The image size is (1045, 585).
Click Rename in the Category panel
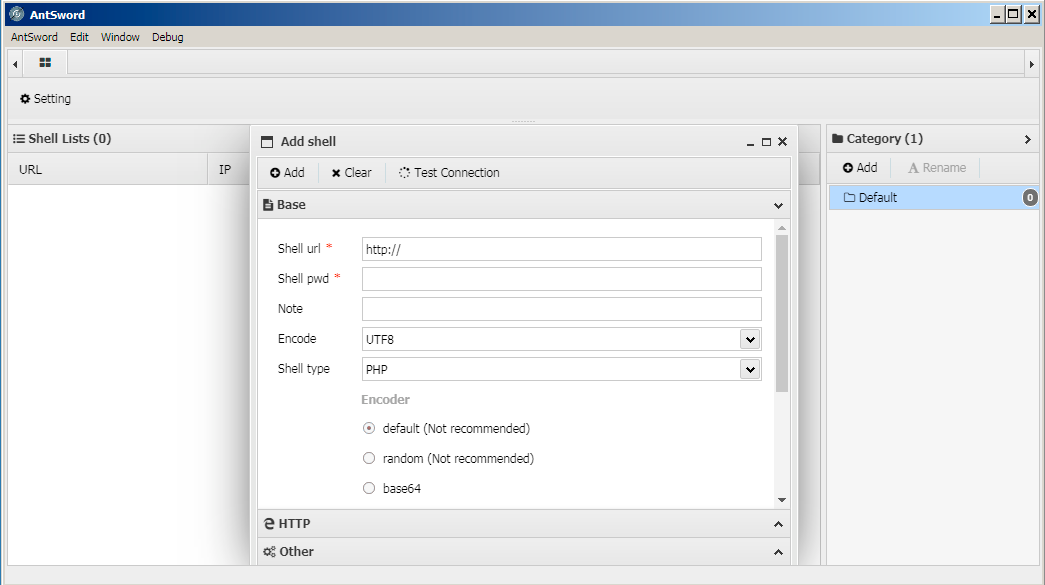(937, 168)
